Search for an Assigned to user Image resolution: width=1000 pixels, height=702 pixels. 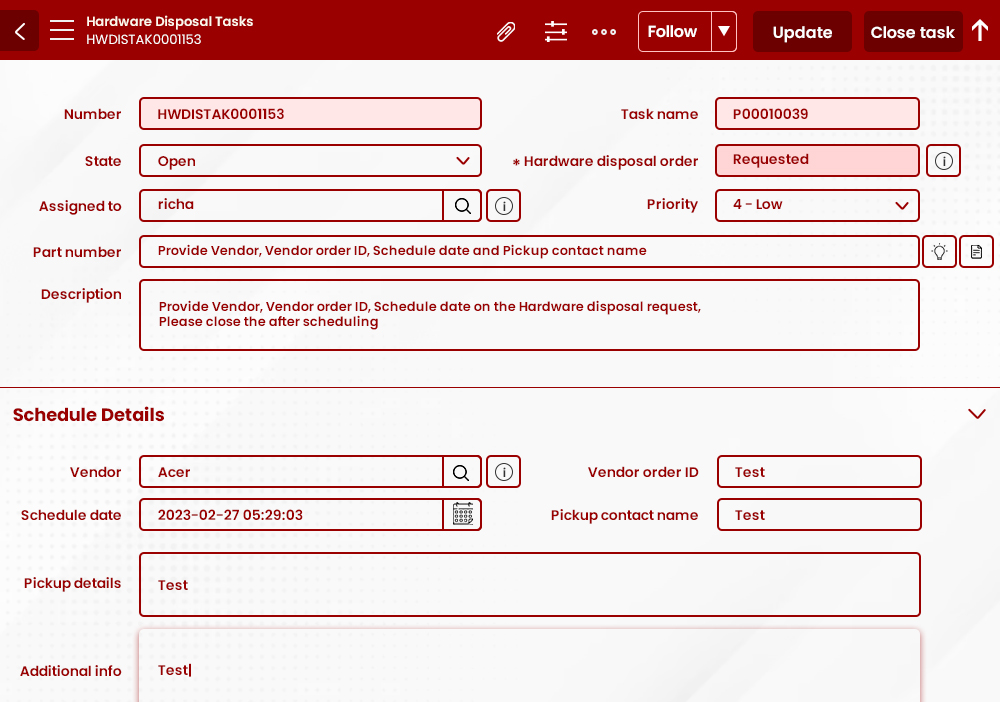click(x=462, y=205)
